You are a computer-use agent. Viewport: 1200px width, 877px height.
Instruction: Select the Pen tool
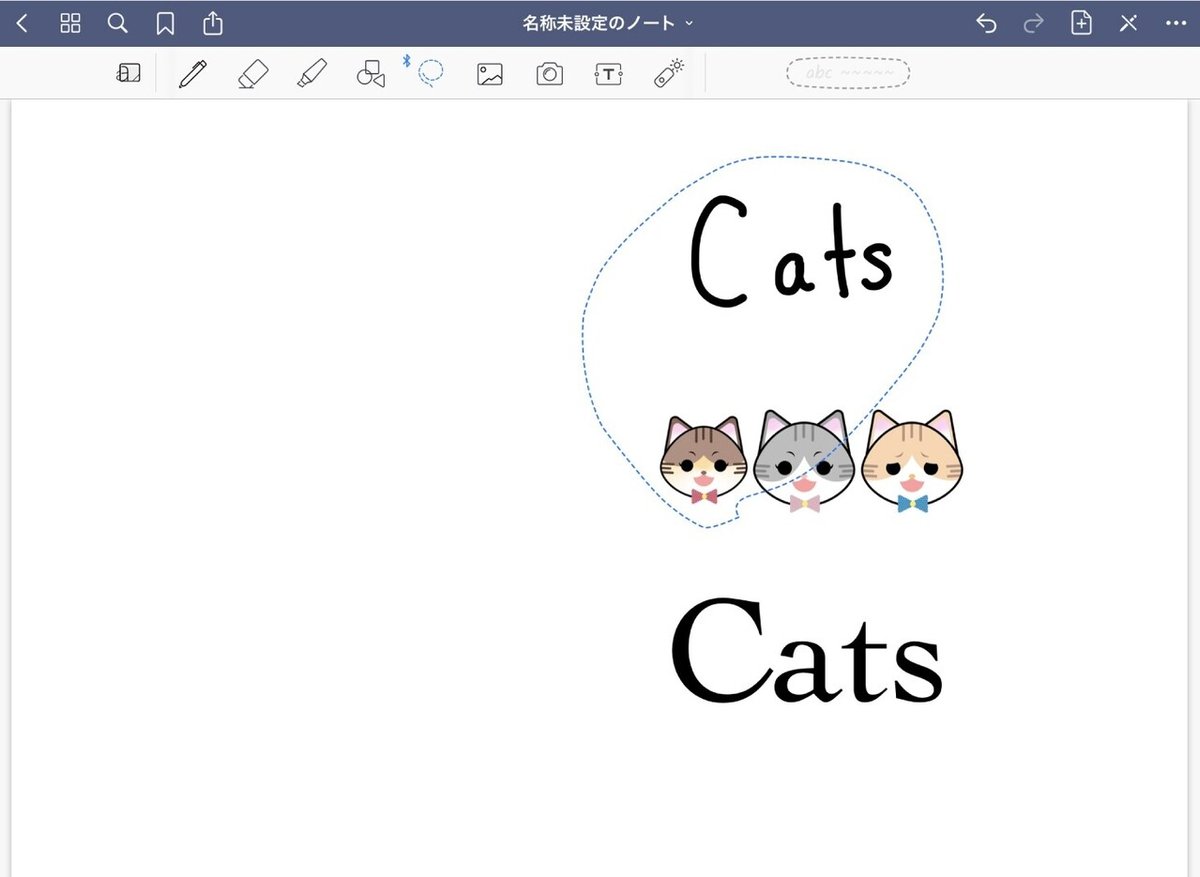[193, 73]
